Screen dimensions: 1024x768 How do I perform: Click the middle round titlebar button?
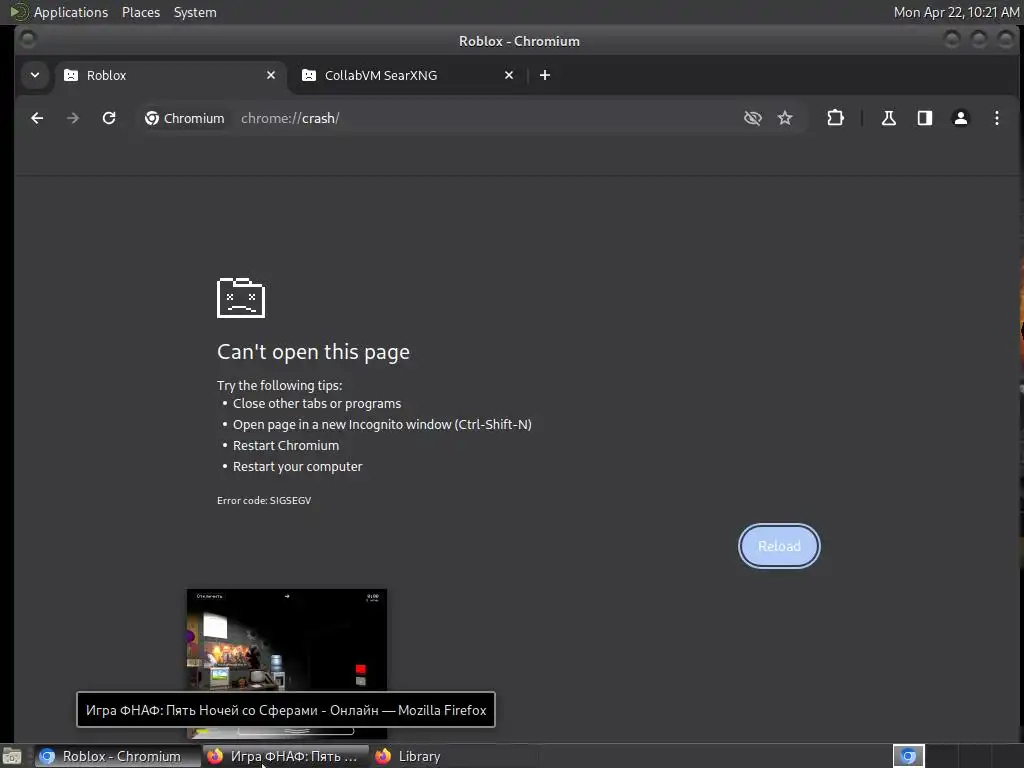click(979, 39)
